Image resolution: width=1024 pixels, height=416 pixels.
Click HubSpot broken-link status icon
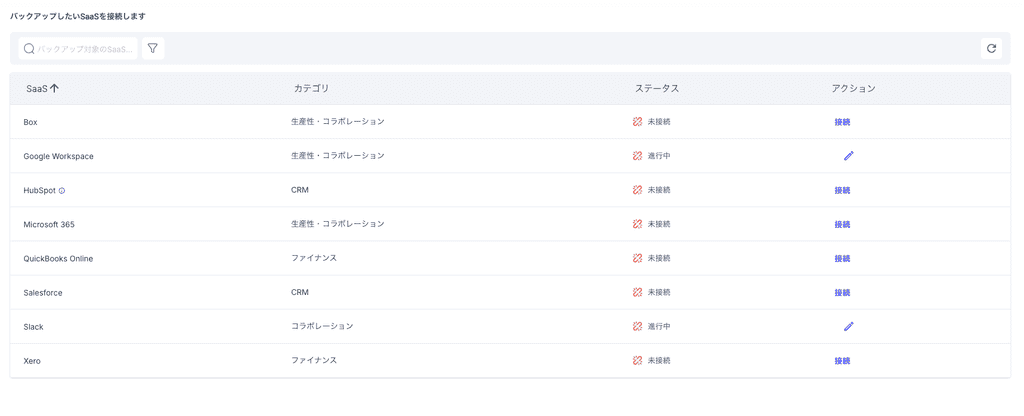[x=638, y=190]
